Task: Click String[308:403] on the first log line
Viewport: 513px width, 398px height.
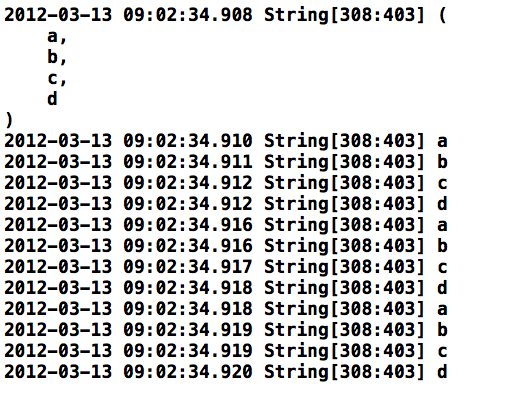Action: coord(344,15)
